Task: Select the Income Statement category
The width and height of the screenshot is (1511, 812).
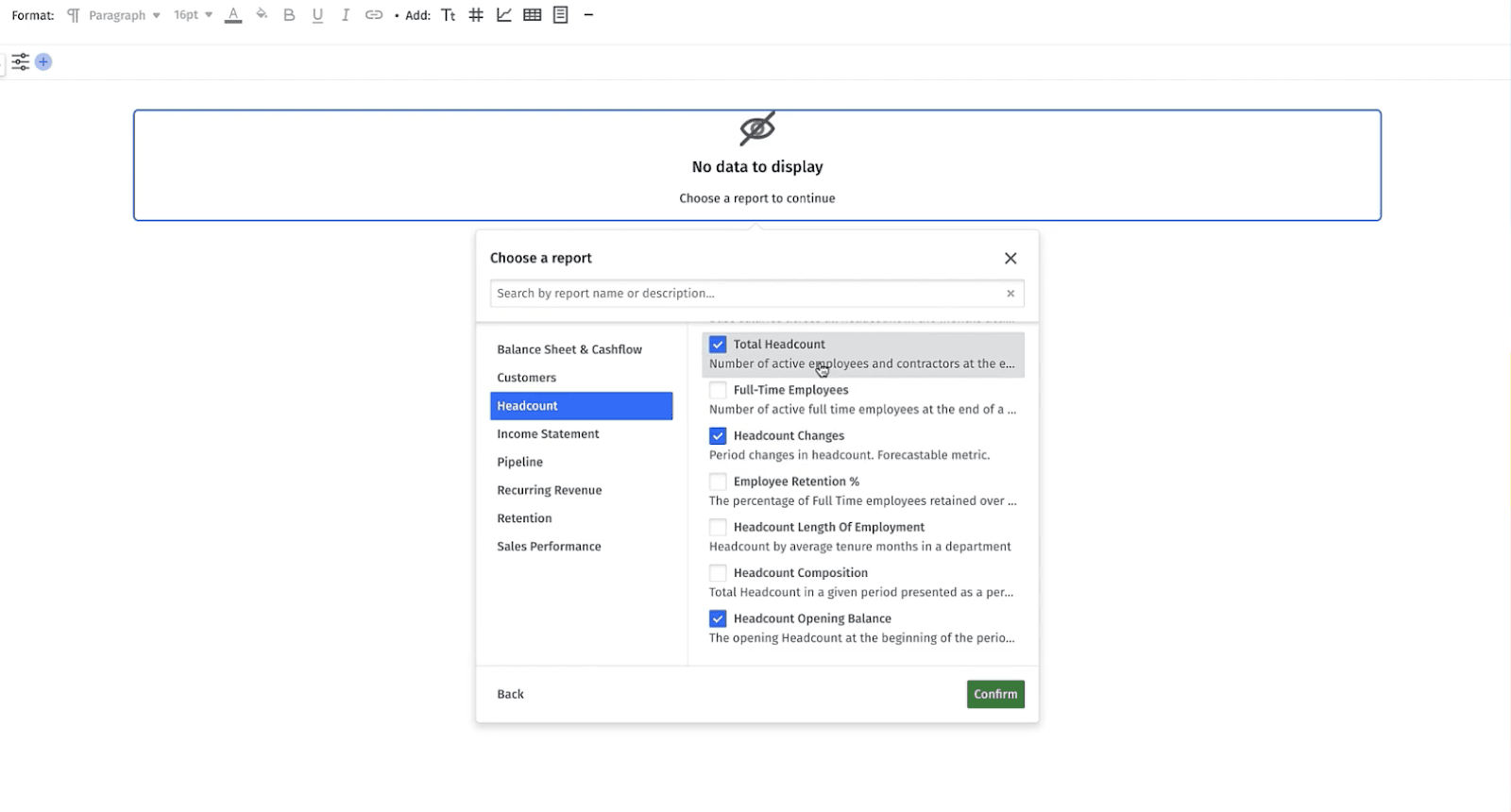Action: click(x=581, y=434)
